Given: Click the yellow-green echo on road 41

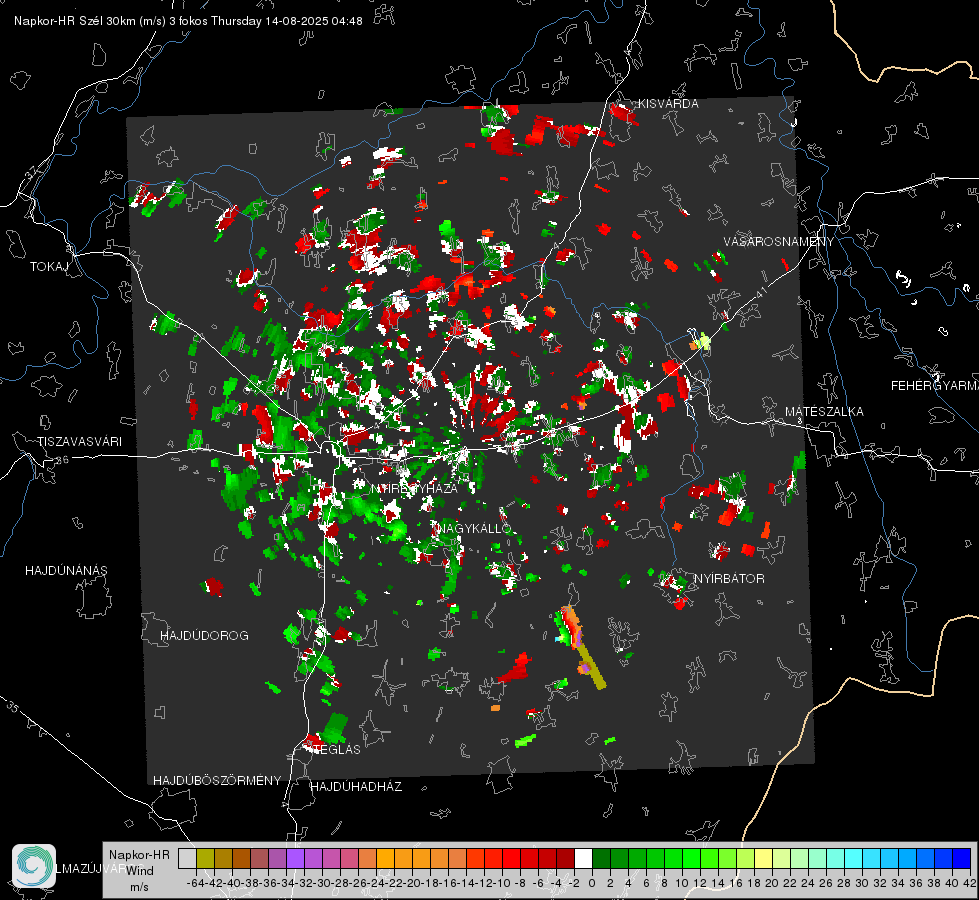Looking at the screenshot, I should click(x=704, y=341).
